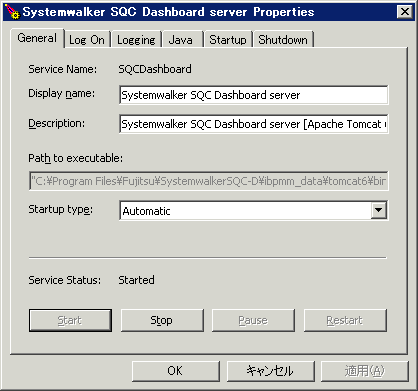
Task: Open the Logging tab
Action: click(x=136, y=40)
